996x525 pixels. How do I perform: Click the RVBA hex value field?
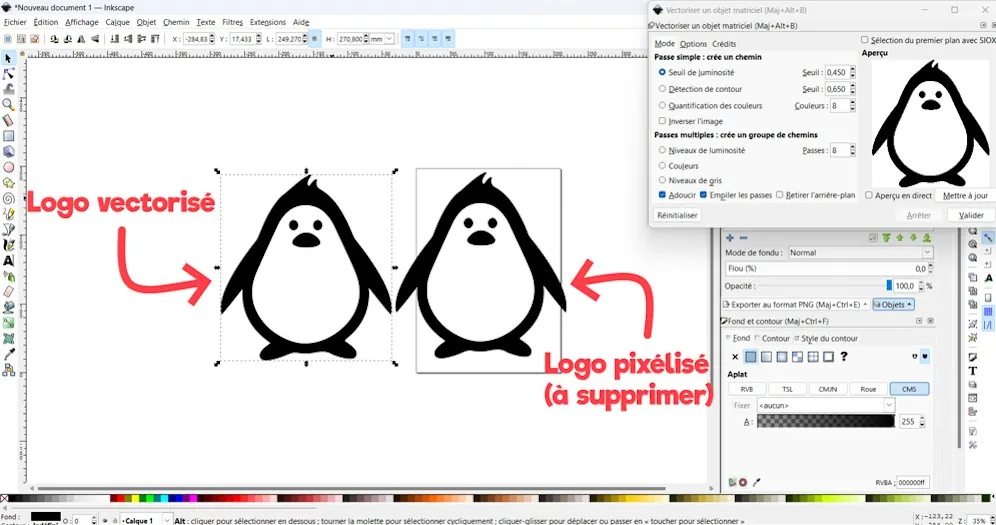click(x=913, y=482)
